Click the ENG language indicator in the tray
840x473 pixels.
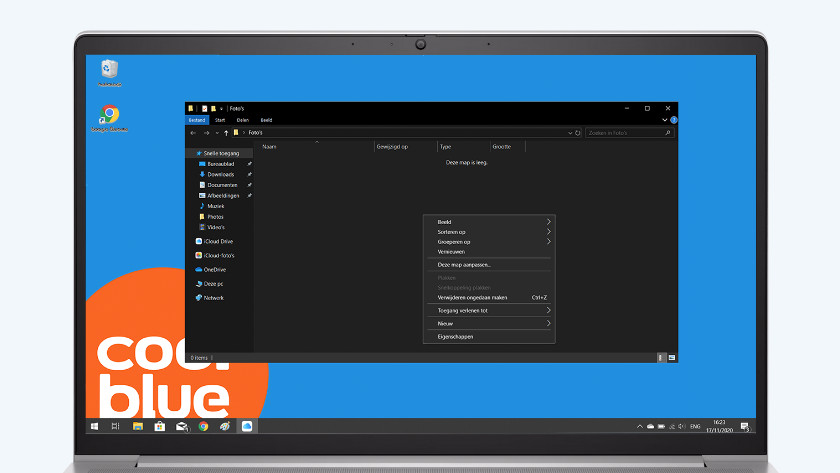pos(695,427)
